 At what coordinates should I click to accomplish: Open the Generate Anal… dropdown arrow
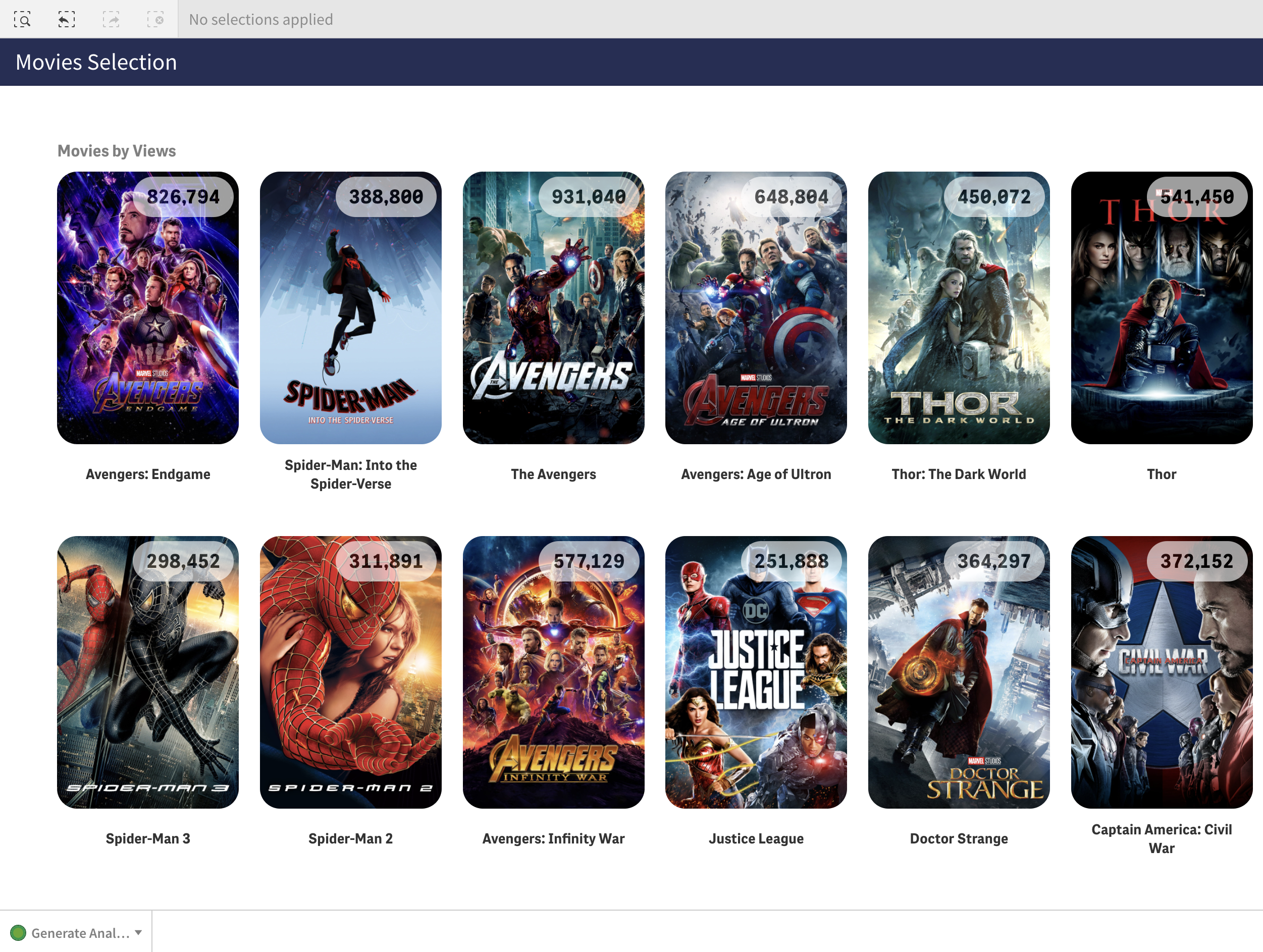[138, 932]
